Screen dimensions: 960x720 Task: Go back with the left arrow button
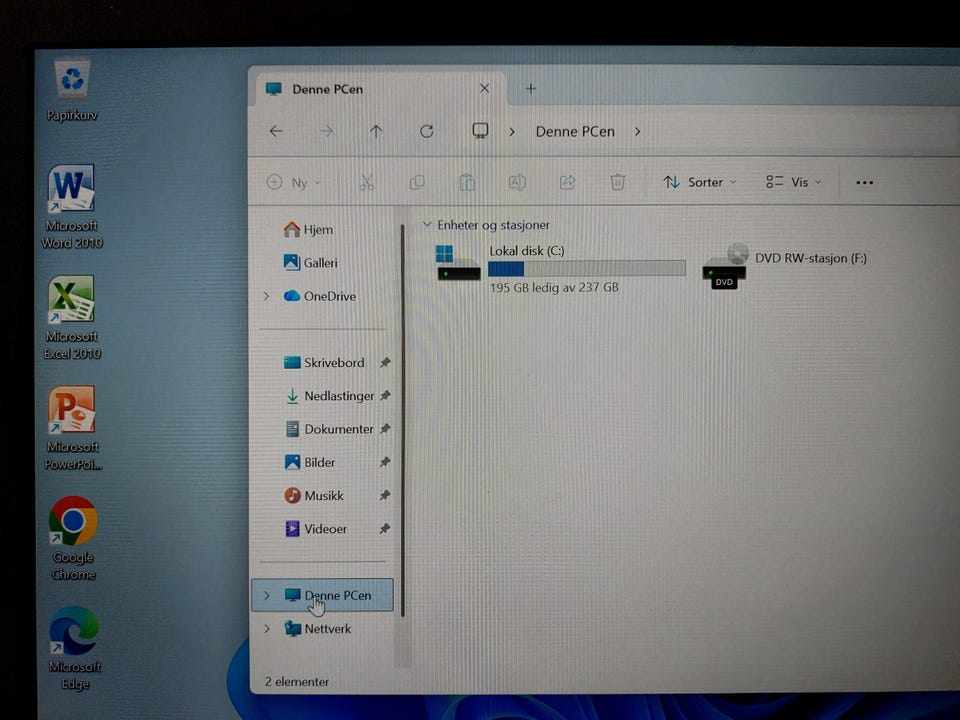276,131
